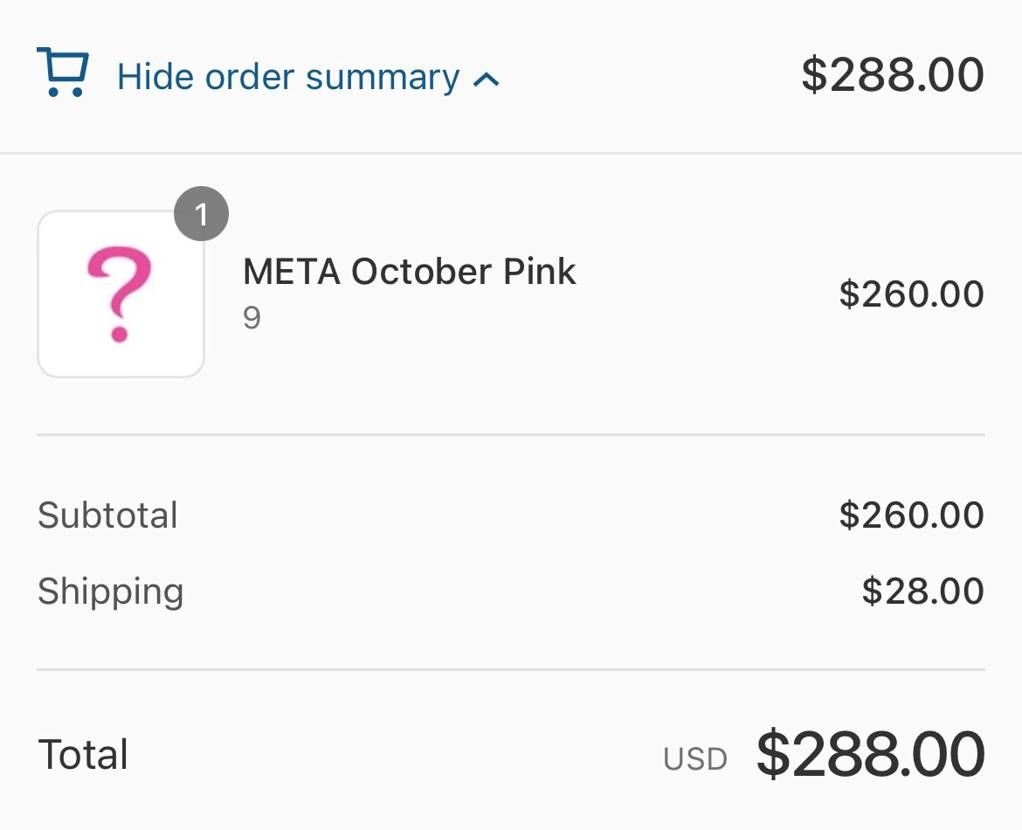The image size is (1022, 830).
Task: Click the $288.00 amount in the header
Action: [892, 76]
